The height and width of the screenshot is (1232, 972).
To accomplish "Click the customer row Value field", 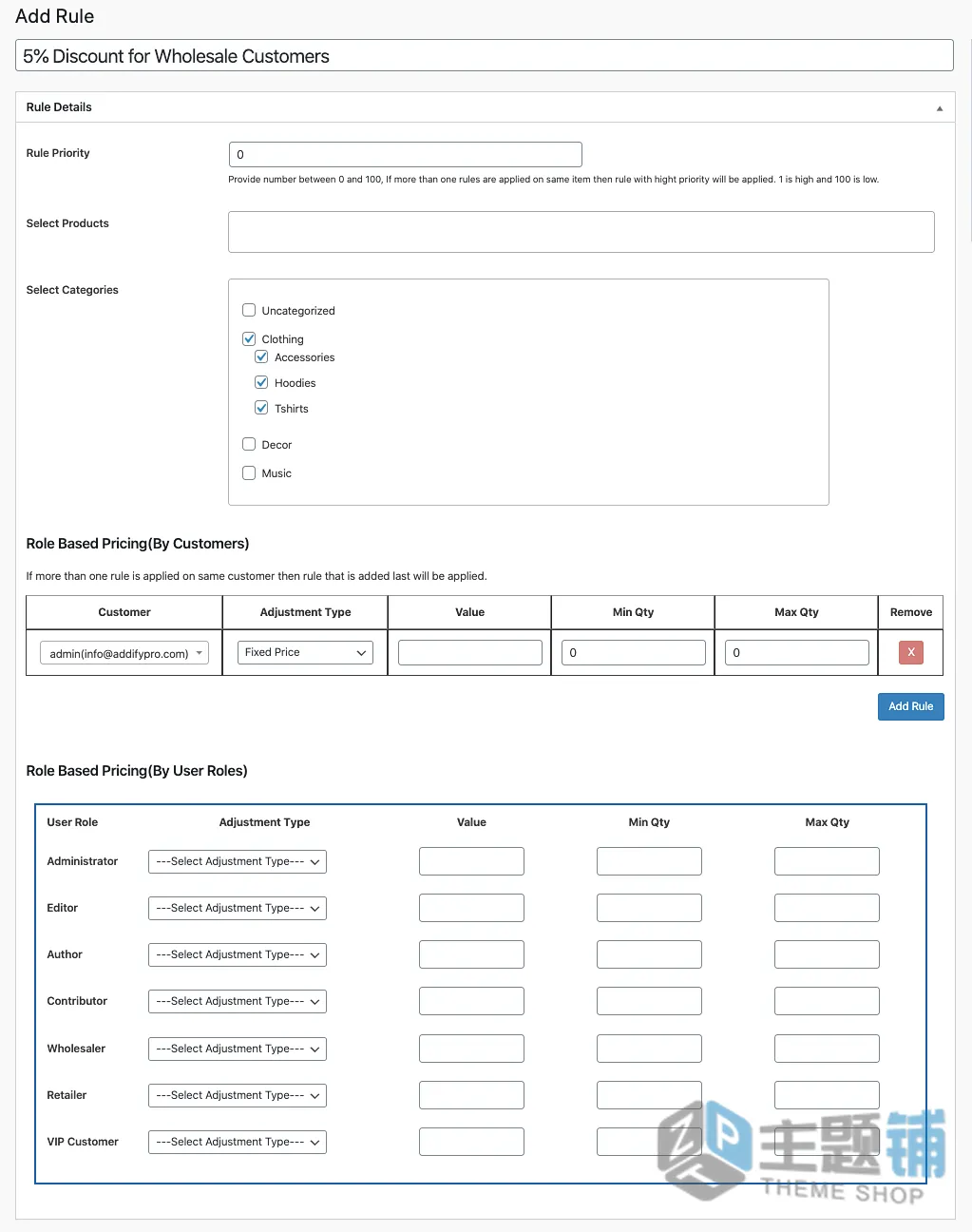I will [x=470, y=652].
